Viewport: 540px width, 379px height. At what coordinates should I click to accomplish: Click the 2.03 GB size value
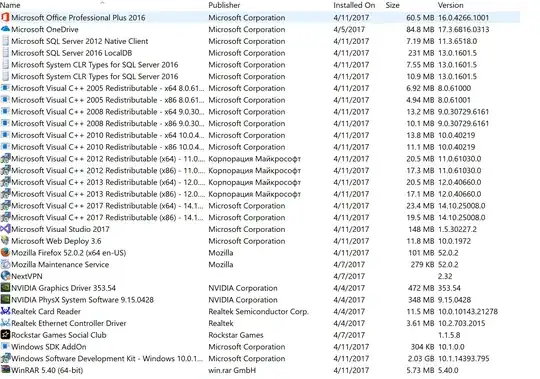[421, 358]
